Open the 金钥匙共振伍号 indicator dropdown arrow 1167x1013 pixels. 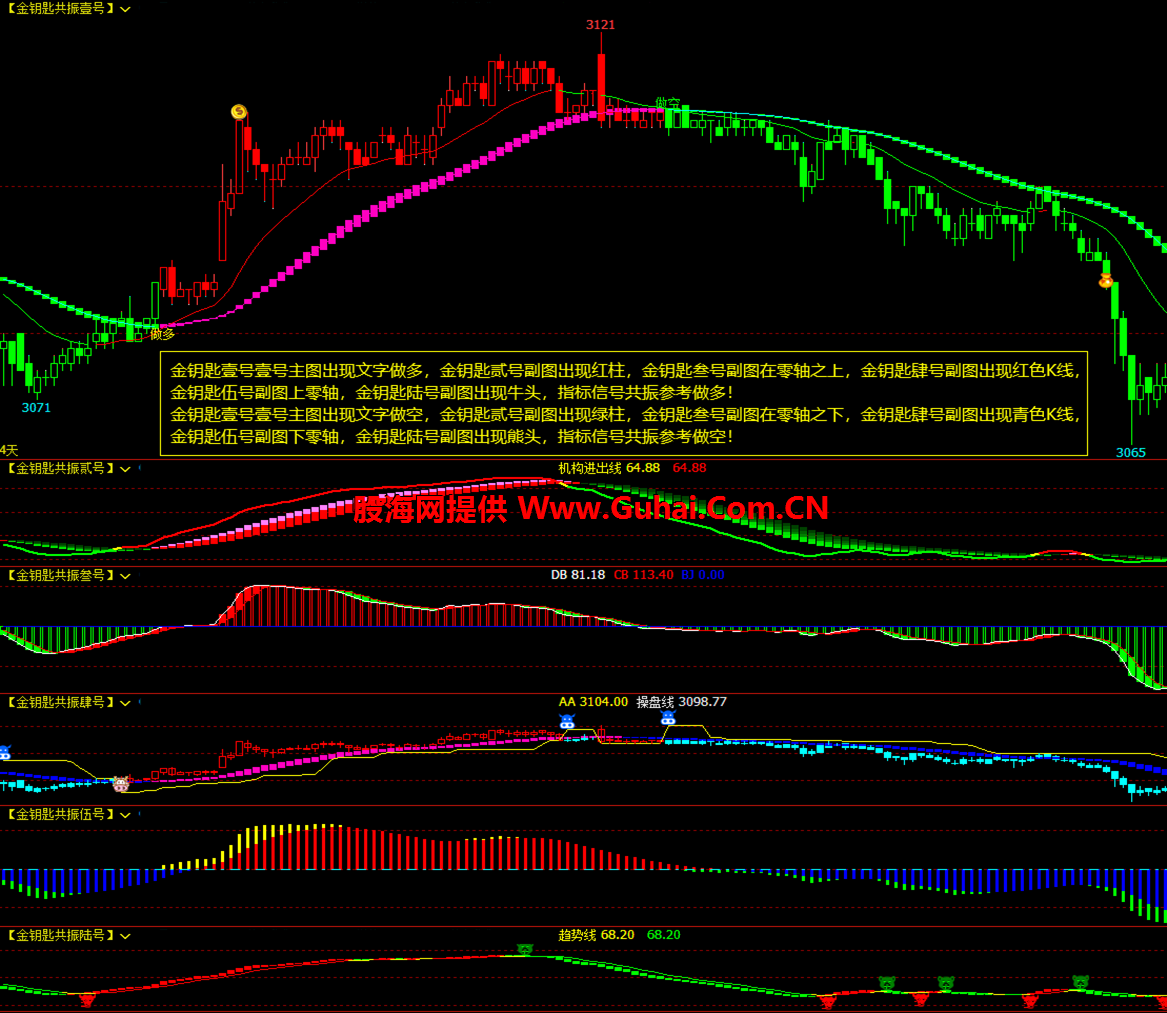click(x=125, y=815)
